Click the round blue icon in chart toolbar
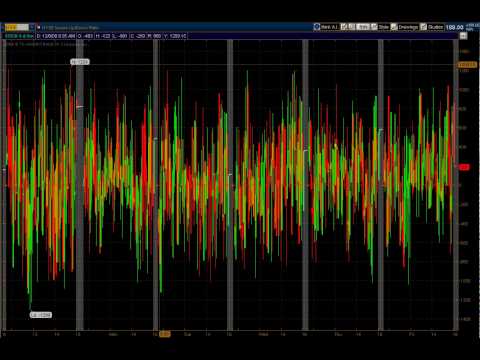 [x=317, y=27]
